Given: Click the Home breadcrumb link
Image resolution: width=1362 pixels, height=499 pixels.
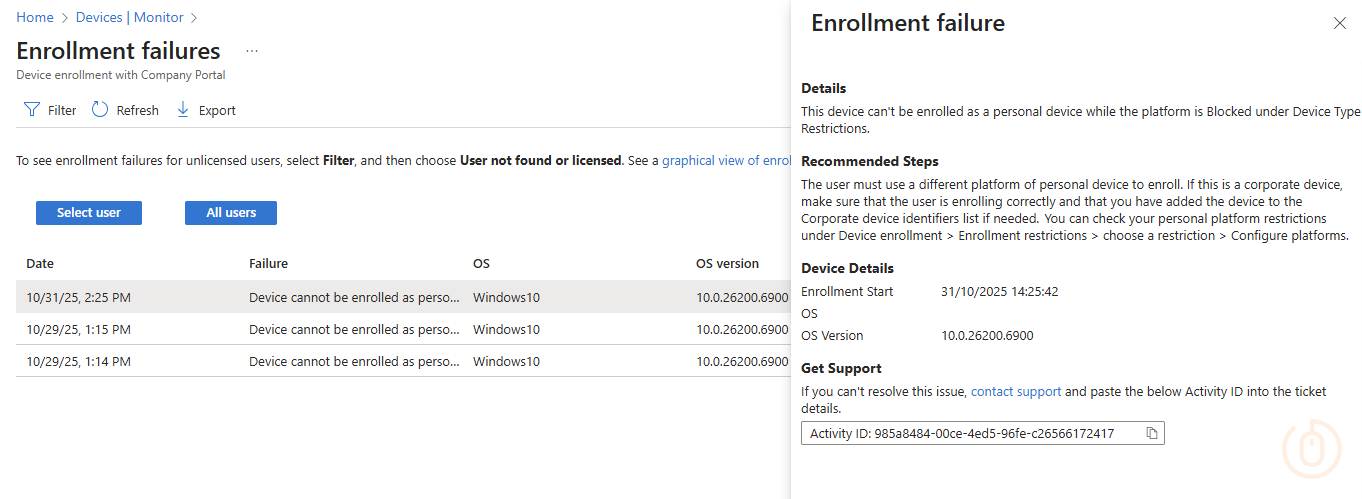Looking at the screenshot, I should point(35,17).
